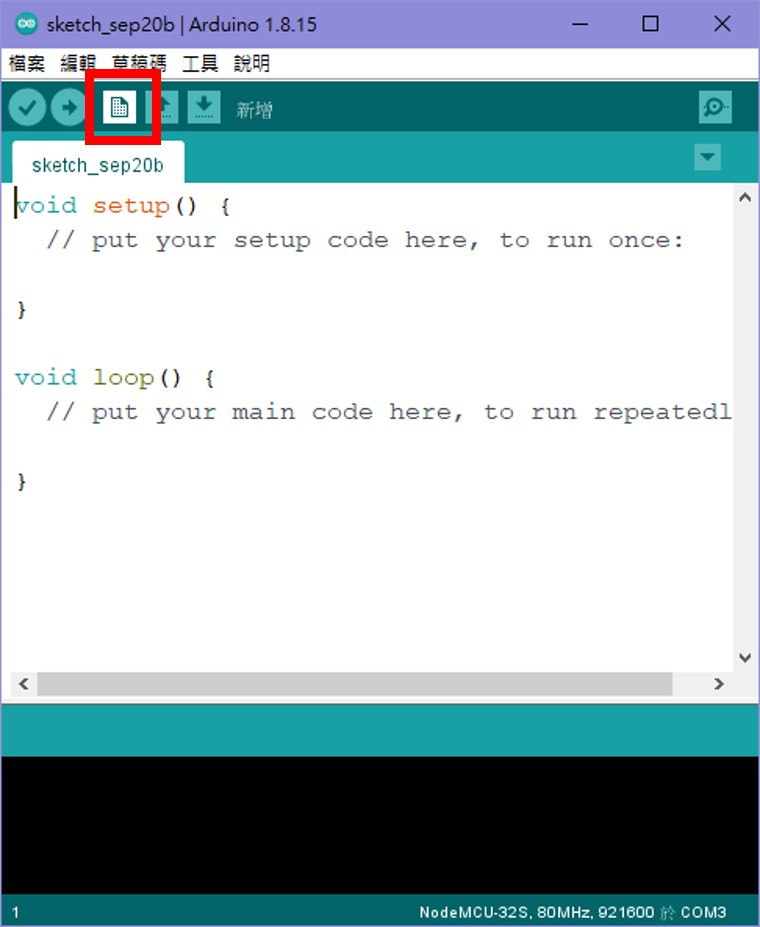Click the Open sketch up-arrow icon

(x=162, y=107)
